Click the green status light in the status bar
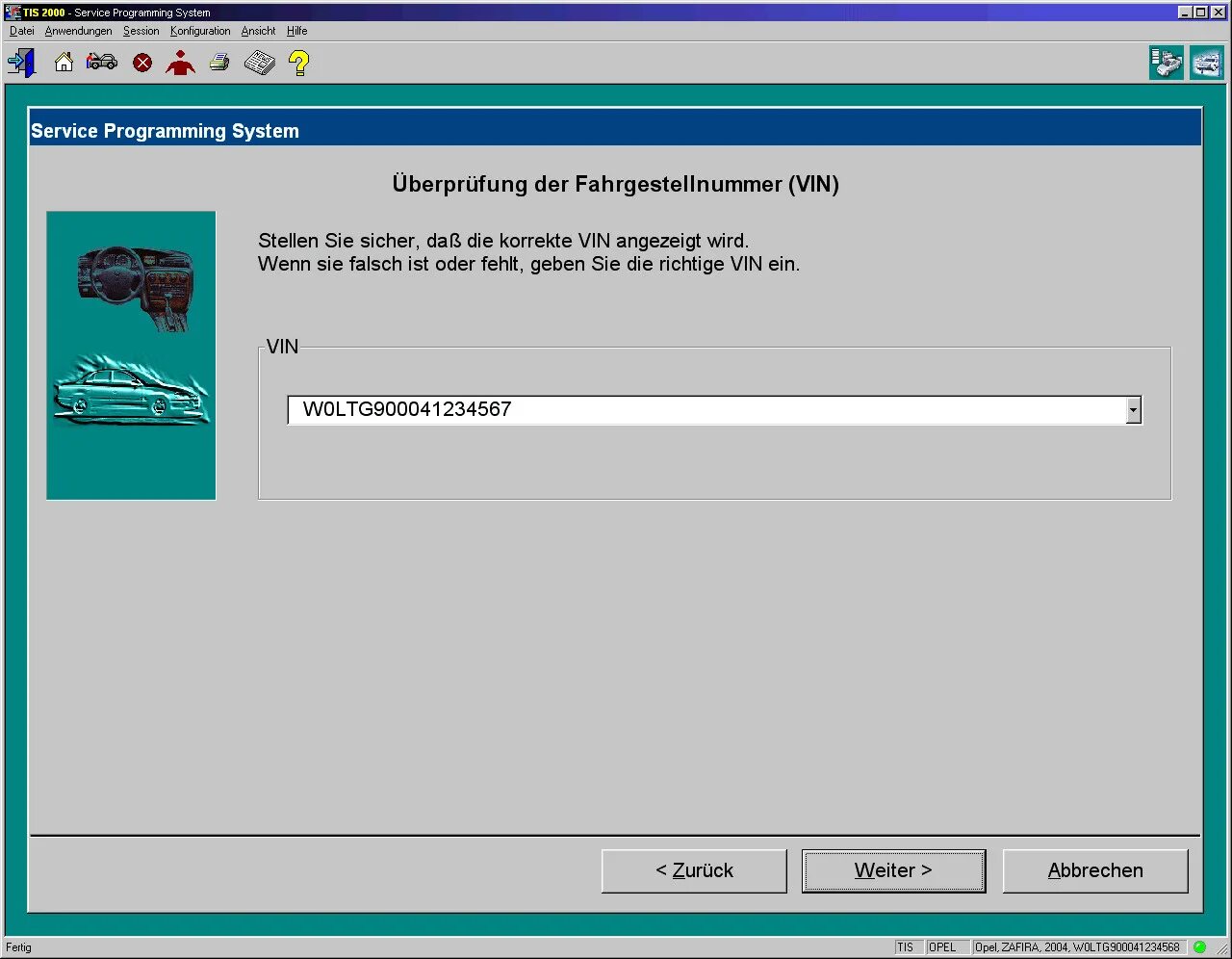 point(1199,947)
